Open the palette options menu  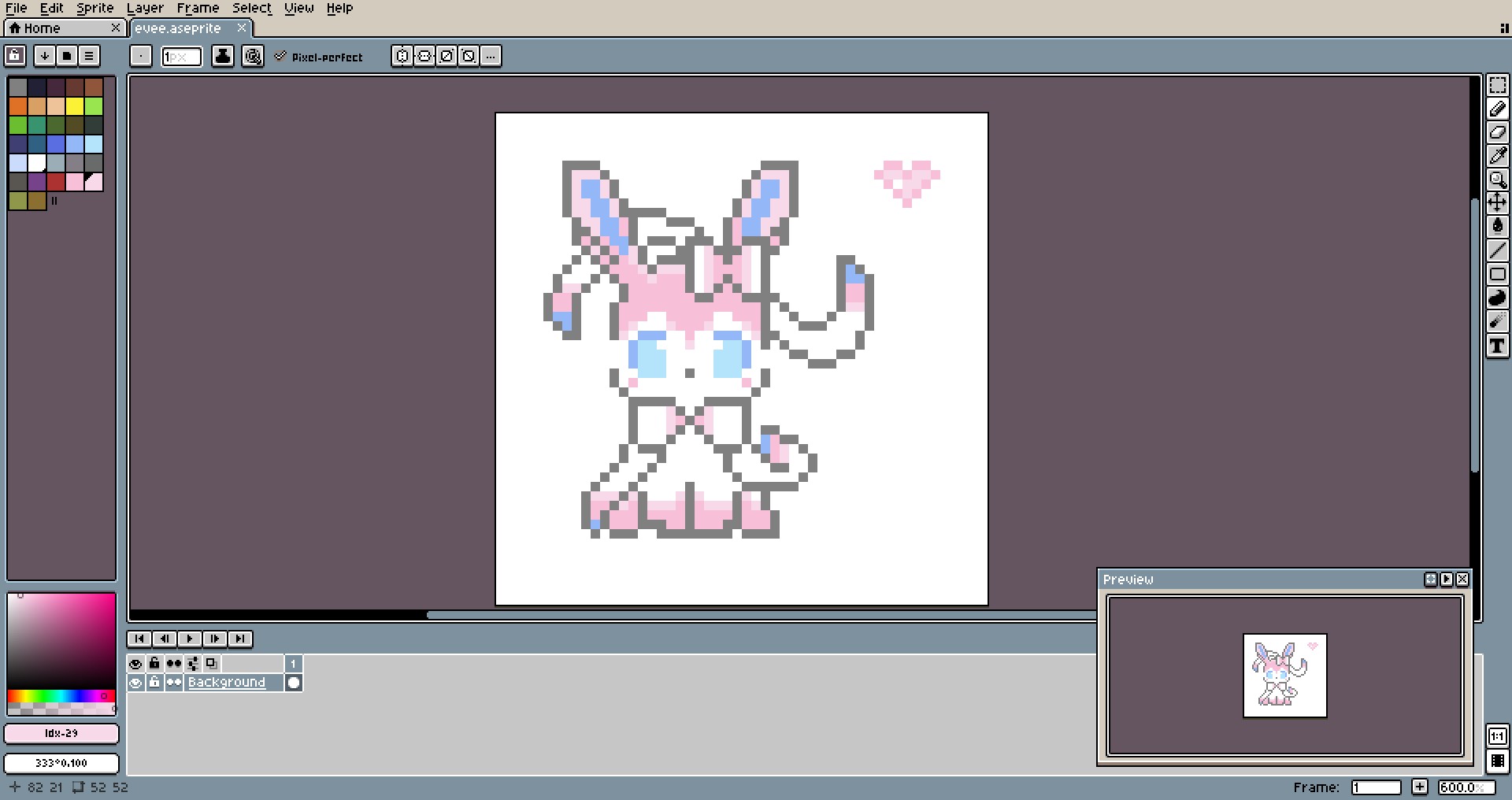[89, 56]
